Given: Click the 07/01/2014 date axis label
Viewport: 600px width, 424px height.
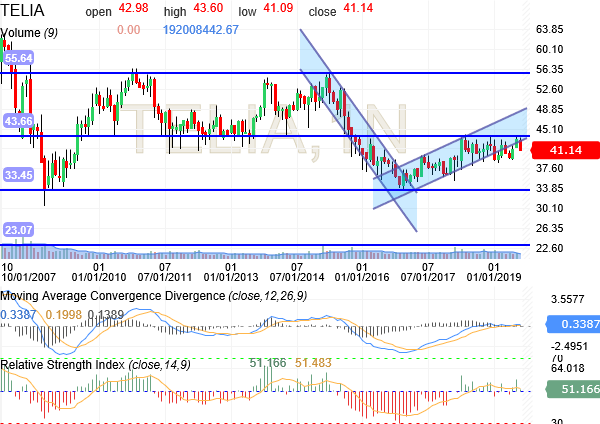Looking at the screenshot, I should [x=297, y=277].
